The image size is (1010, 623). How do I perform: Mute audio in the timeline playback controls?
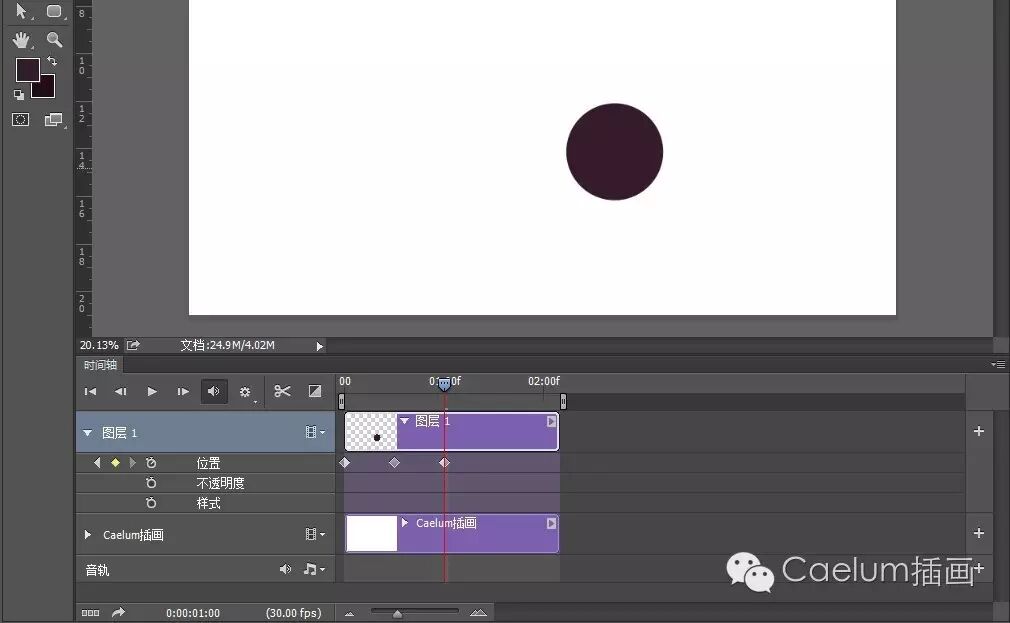click(214, 391)
